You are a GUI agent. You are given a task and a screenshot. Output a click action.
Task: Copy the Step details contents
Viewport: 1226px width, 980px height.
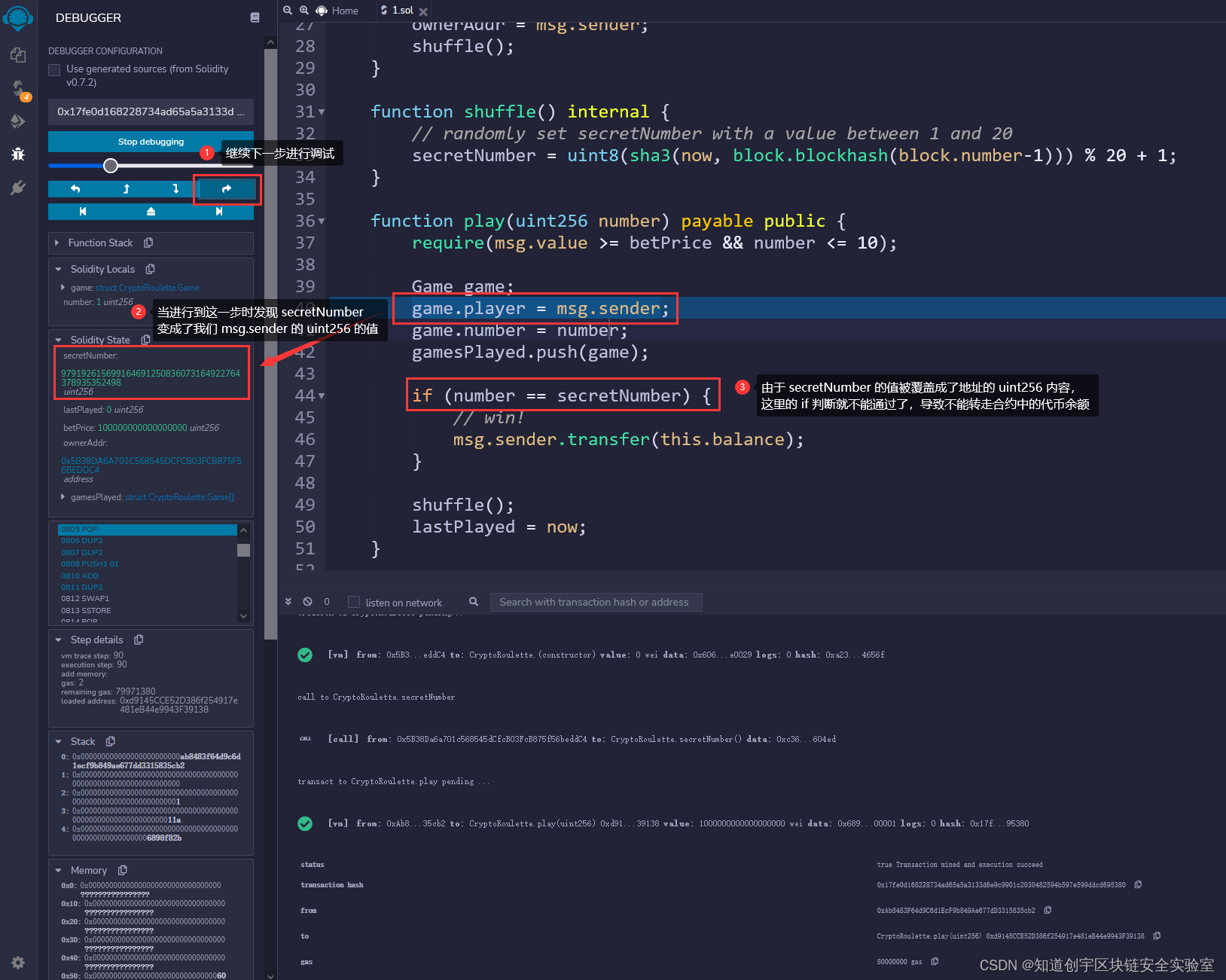[139, 640]
